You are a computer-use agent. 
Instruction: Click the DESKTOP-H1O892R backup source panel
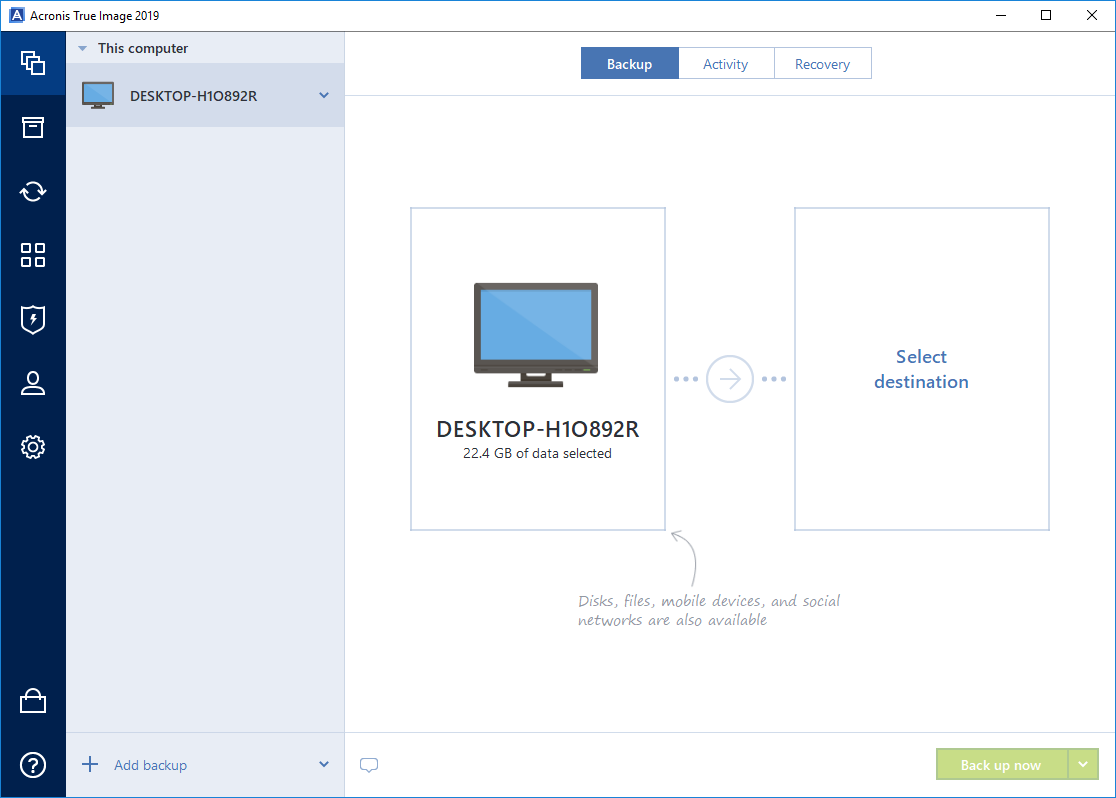pyautogui.click(x=538, y=369)
